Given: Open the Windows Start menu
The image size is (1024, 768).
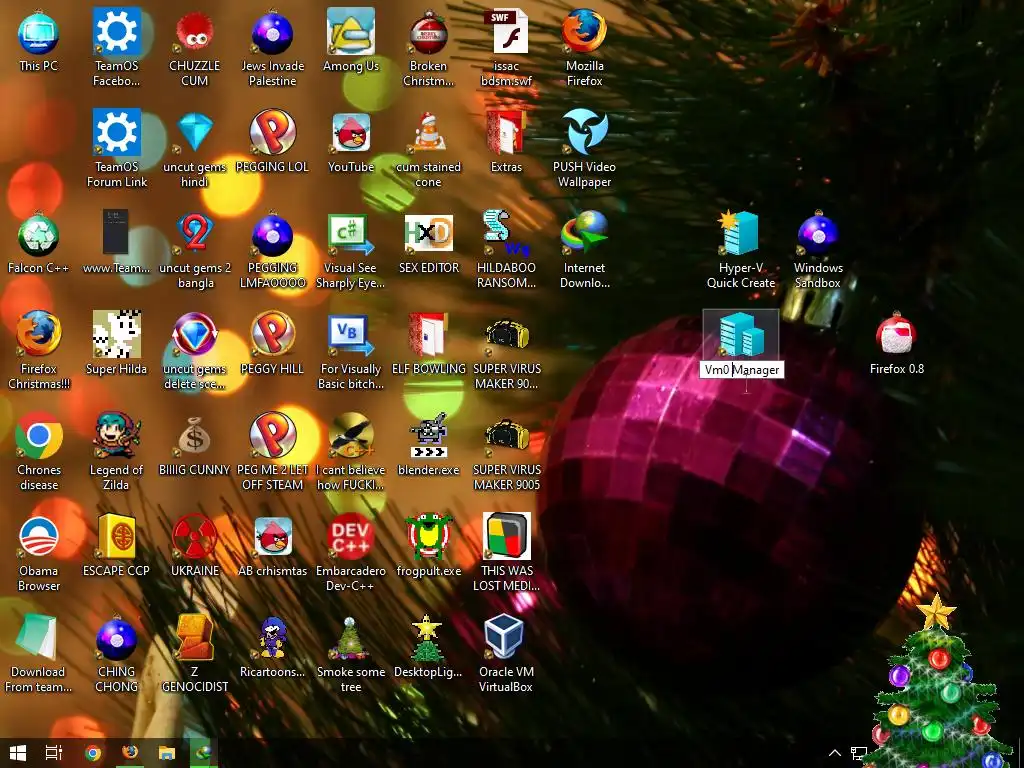Looking at the screenshot, I should (x=18, y=753).
